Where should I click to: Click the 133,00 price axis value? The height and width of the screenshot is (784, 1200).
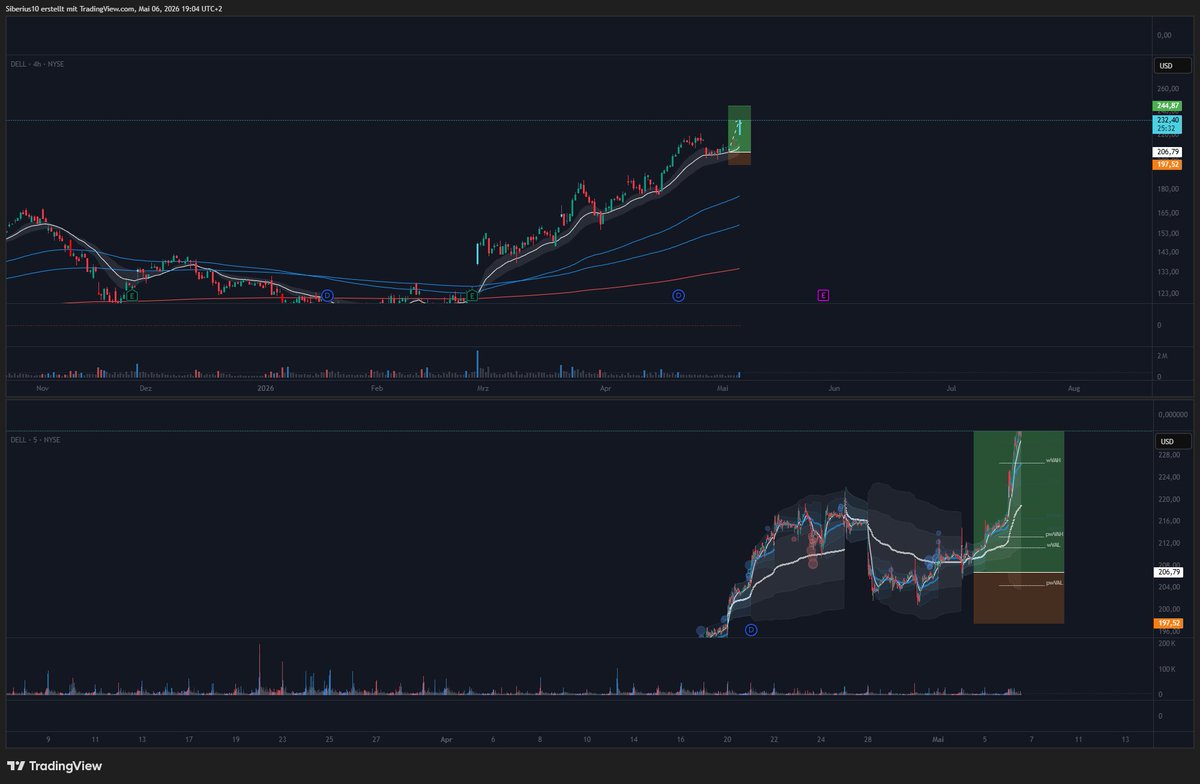coord(1167,272)
